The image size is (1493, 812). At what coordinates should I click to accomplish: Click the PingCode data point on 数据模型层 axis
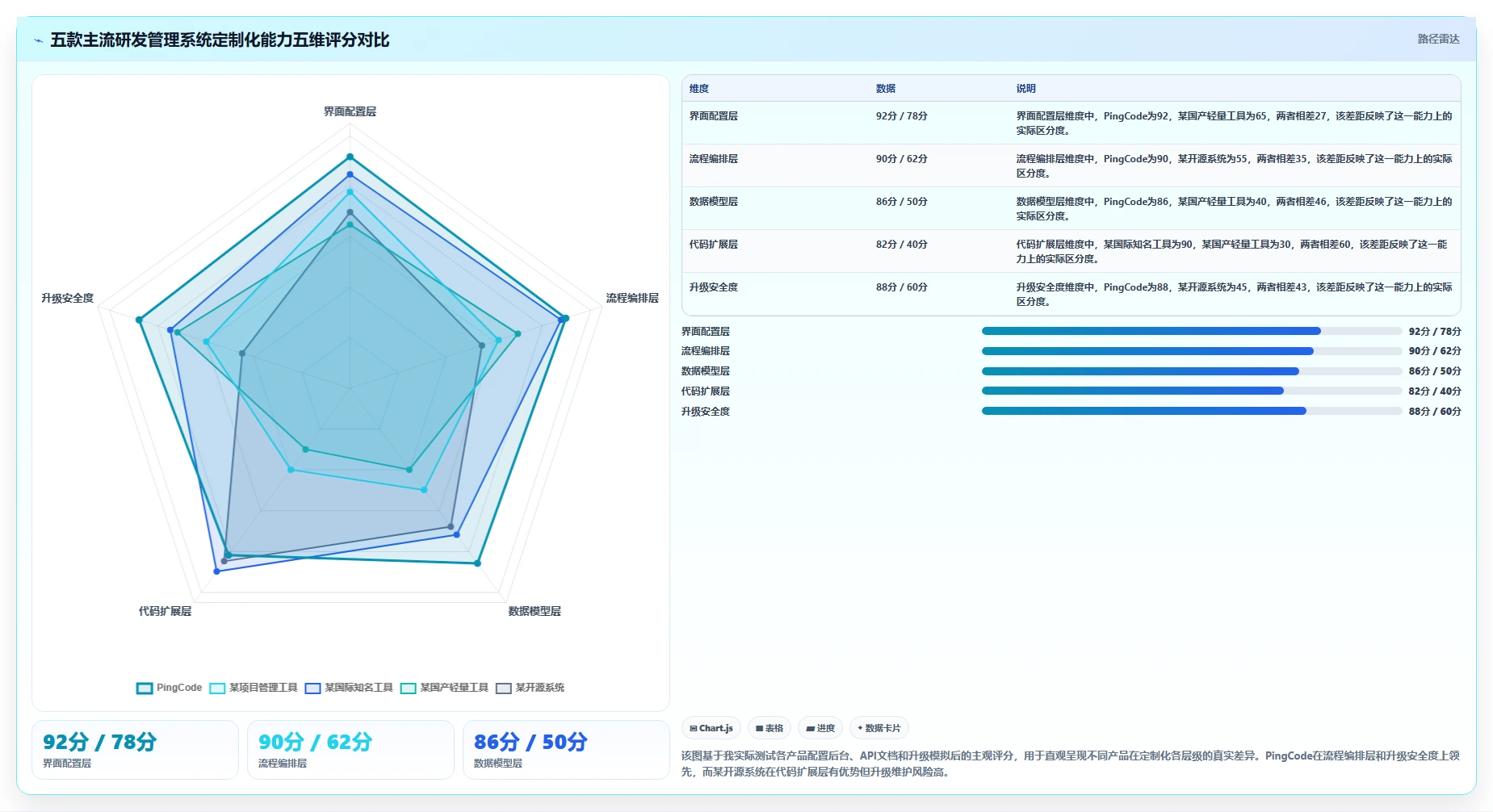pyautogui.click(x=477, y=563)
